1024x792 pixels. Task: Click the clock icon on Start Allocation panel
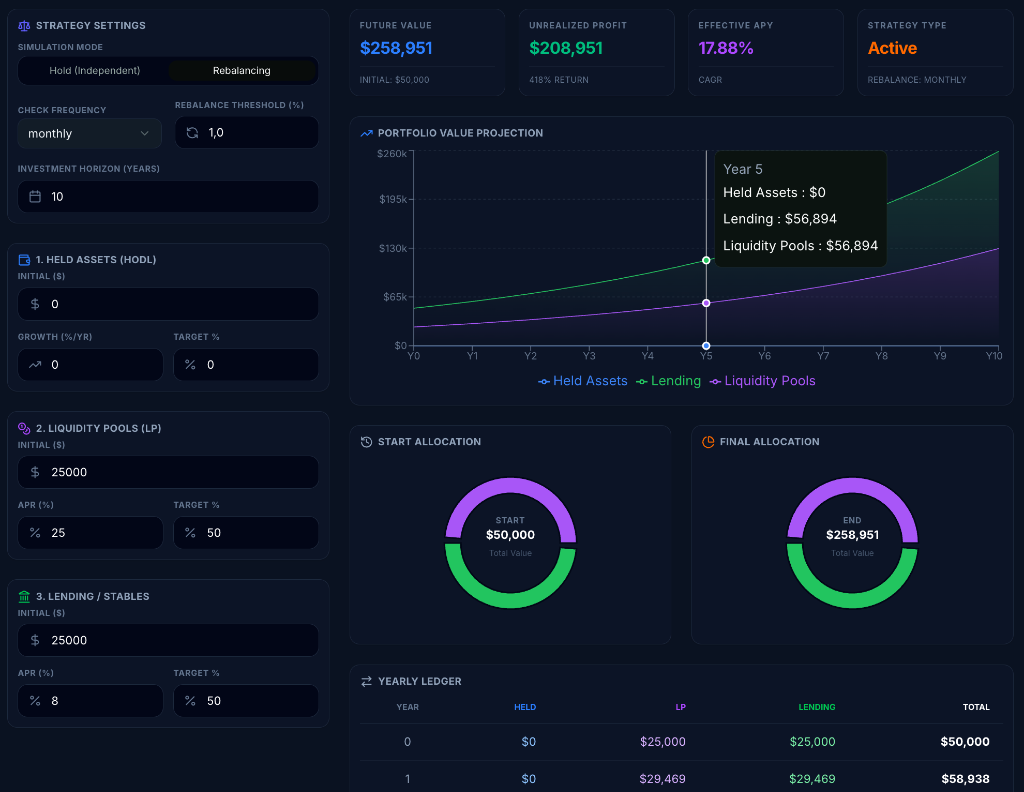point(365,441)
